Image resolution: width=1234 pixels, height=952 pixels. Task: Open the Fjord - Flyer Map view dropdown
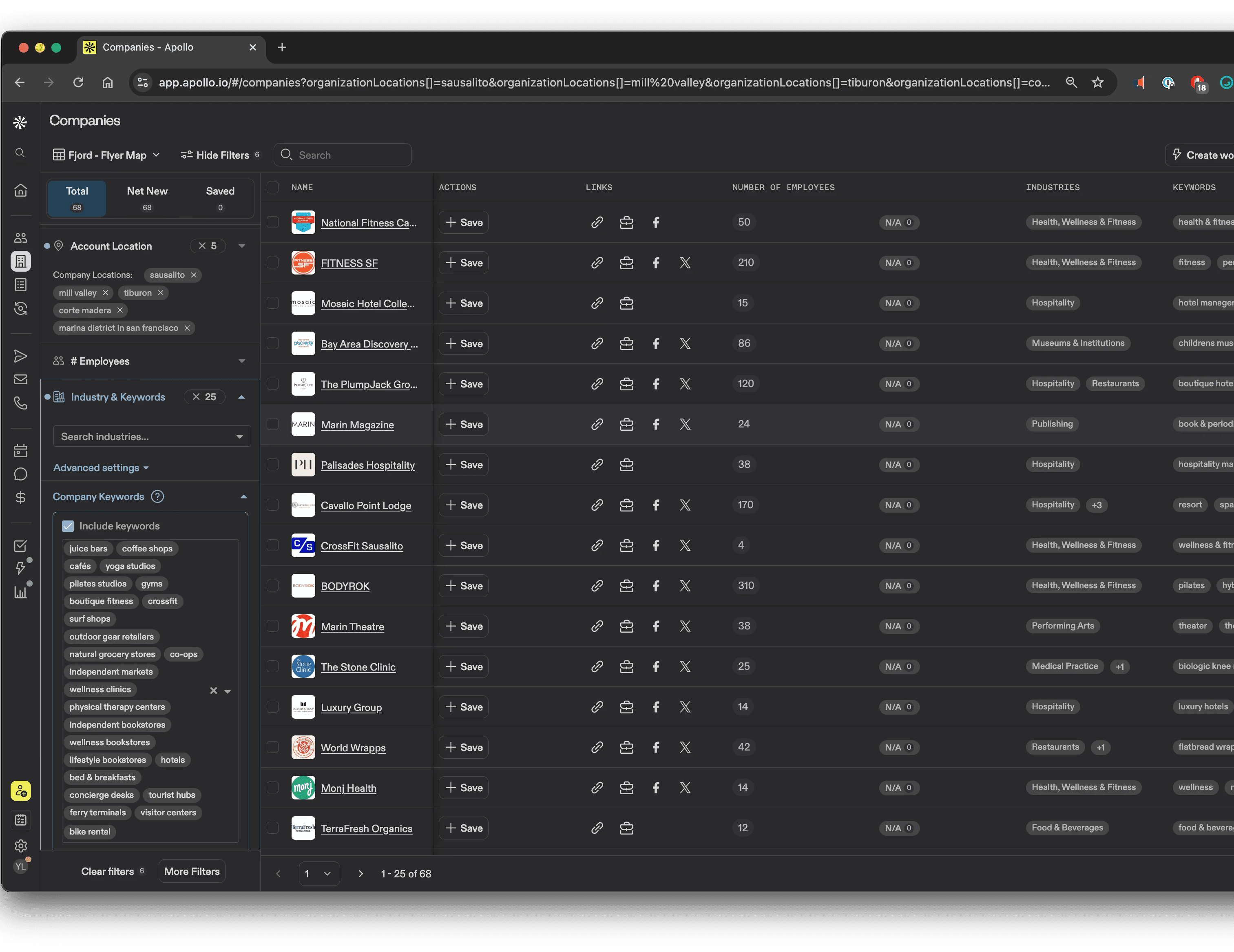107,155
